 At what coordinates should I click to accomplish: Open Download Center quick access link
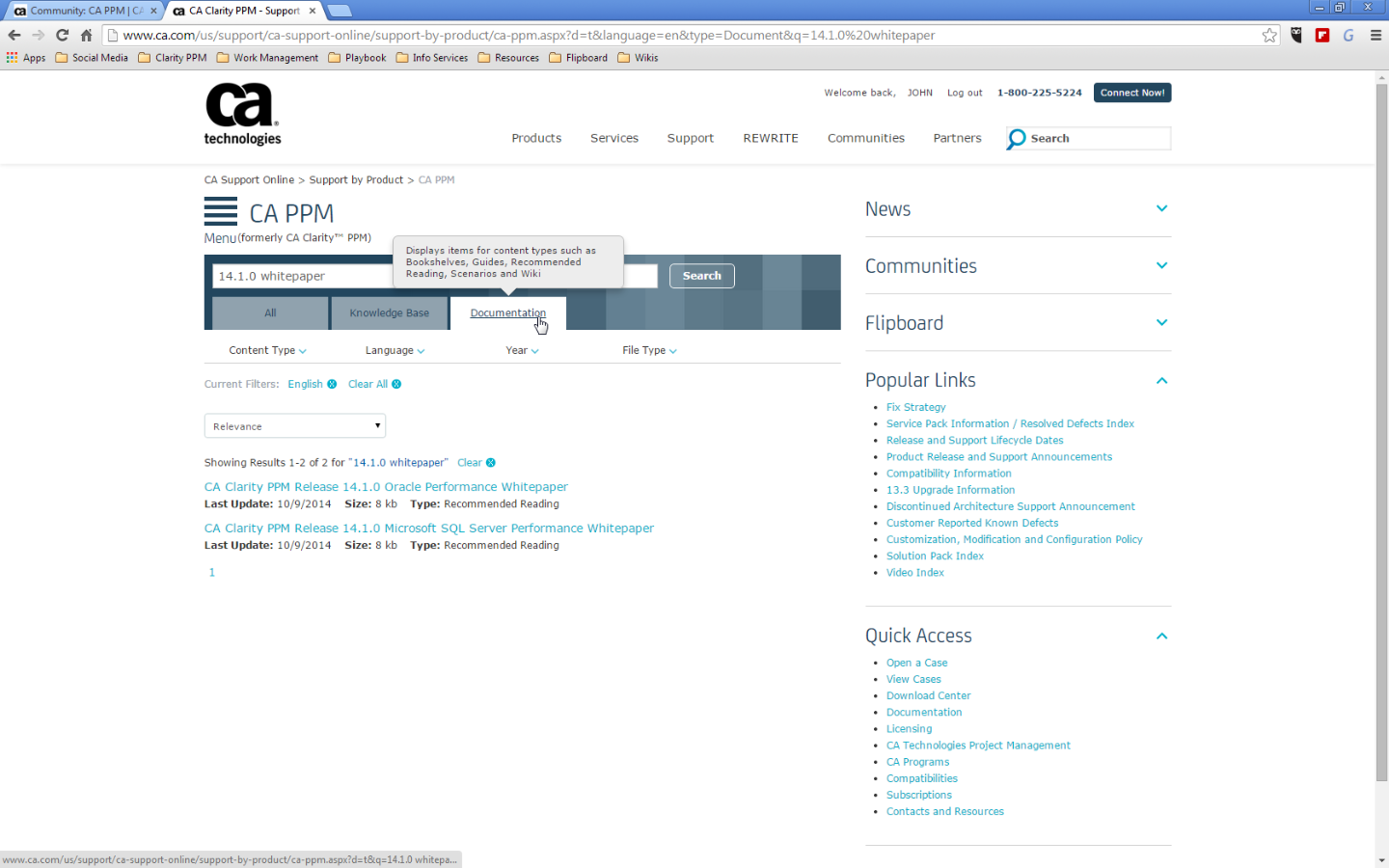click(x=928, y=695)
